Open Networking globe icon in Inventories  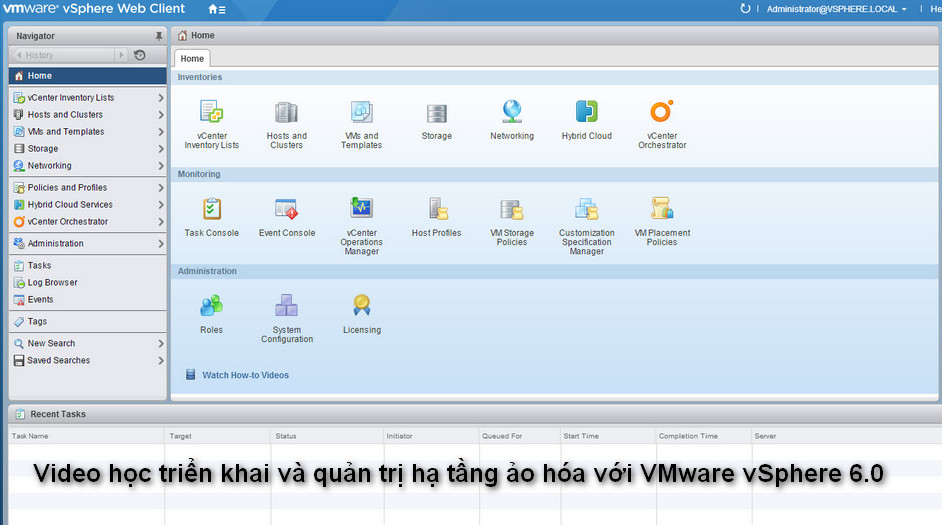pyautogui.click(x=512, y=112)
